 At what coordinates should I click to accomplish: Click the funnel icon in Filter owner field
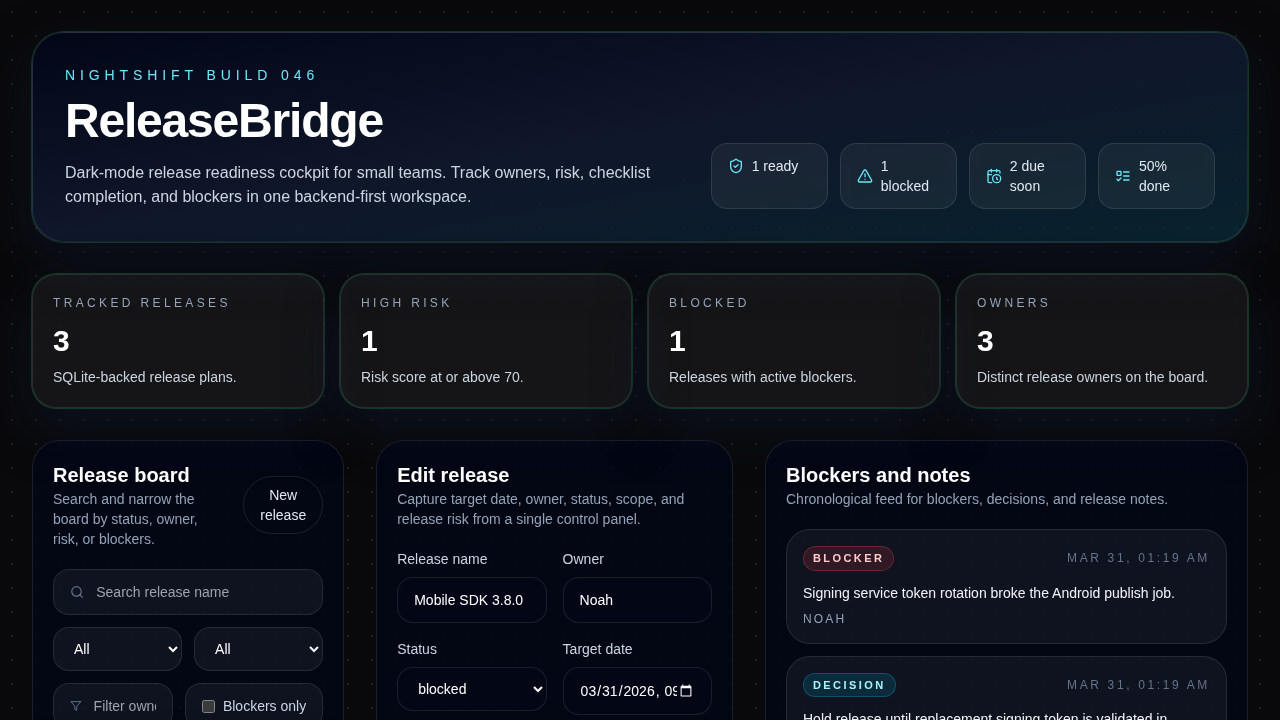76,706
